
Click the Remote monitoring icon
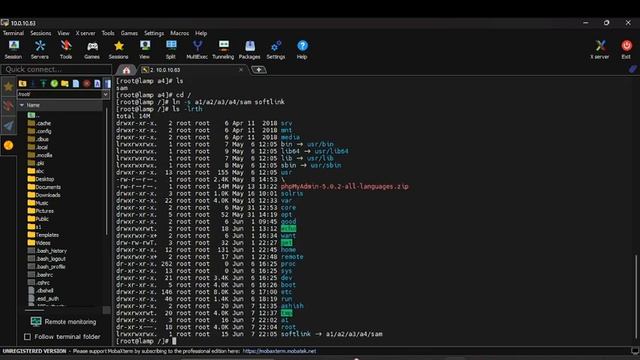(x=36, y=322)
